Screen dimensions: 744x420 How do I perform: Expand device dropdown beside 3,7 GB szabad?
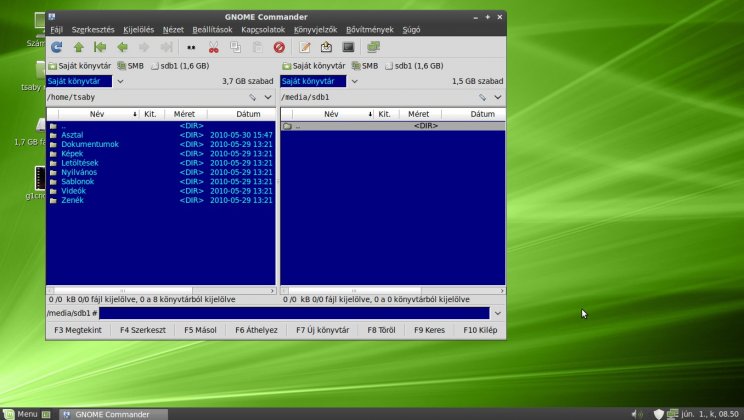121,81
